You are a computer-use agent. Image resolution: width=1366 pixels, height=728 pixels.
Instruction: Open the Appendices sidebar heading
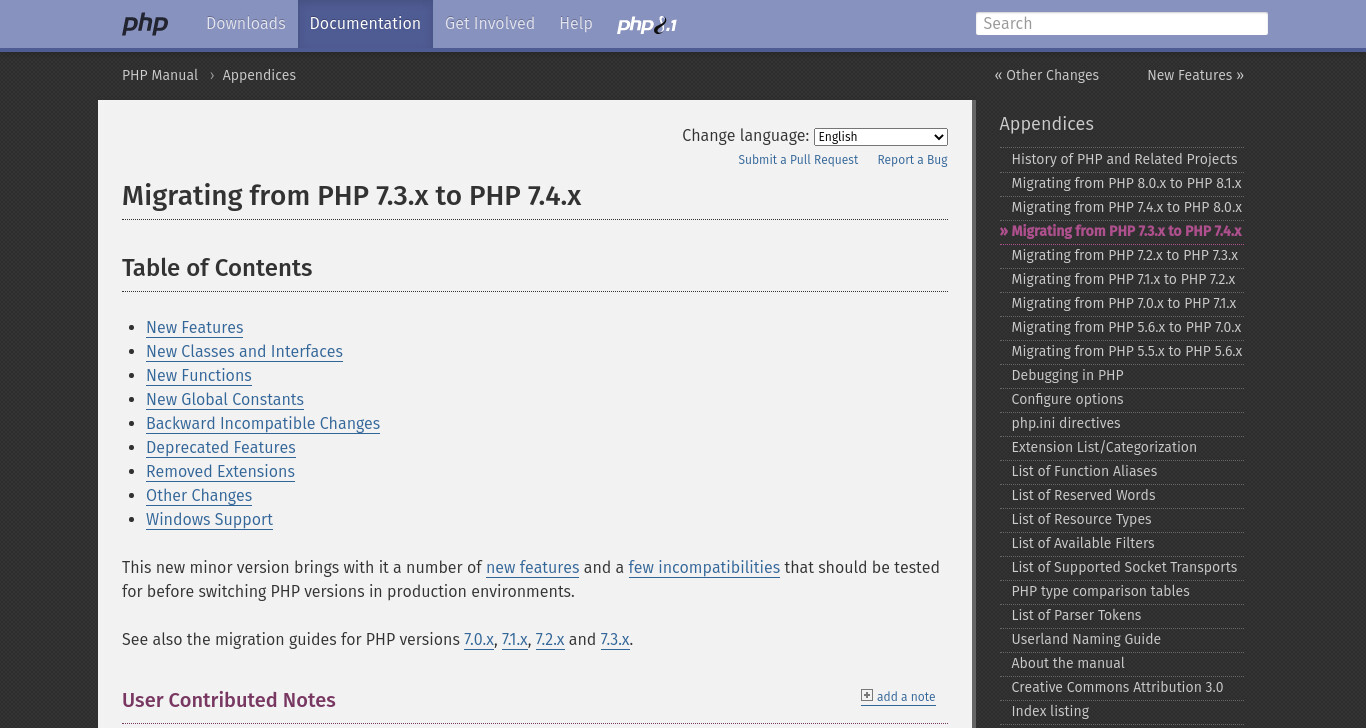[1046, 124]
